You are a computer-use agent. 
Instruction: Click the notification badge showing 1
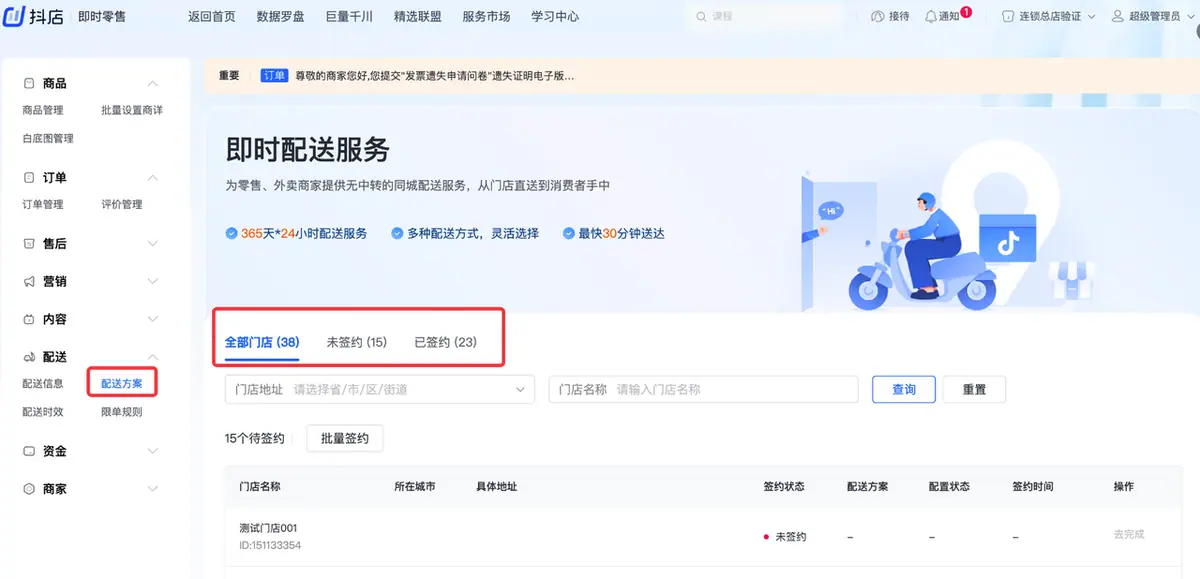[x=966, y=11]
